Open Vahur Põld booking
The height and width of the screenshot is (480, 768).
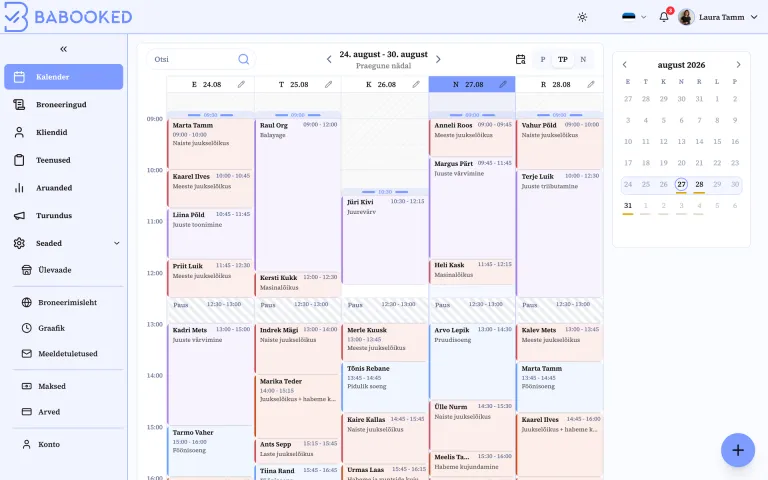[x=559, y=144]
